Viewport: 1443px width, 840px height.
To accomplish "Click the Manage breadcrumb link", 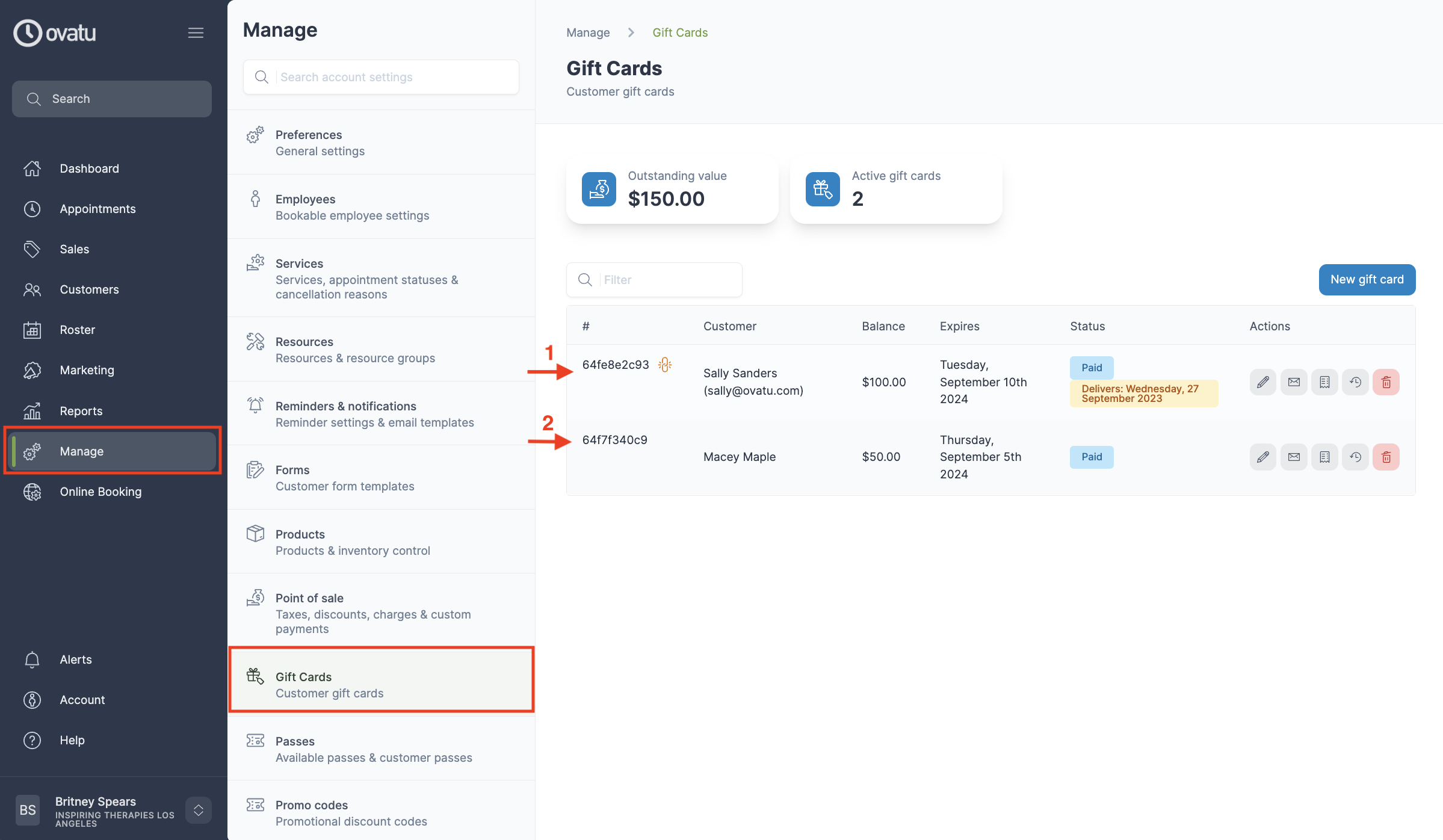I will pyautogui.click(x=588, y=32).
